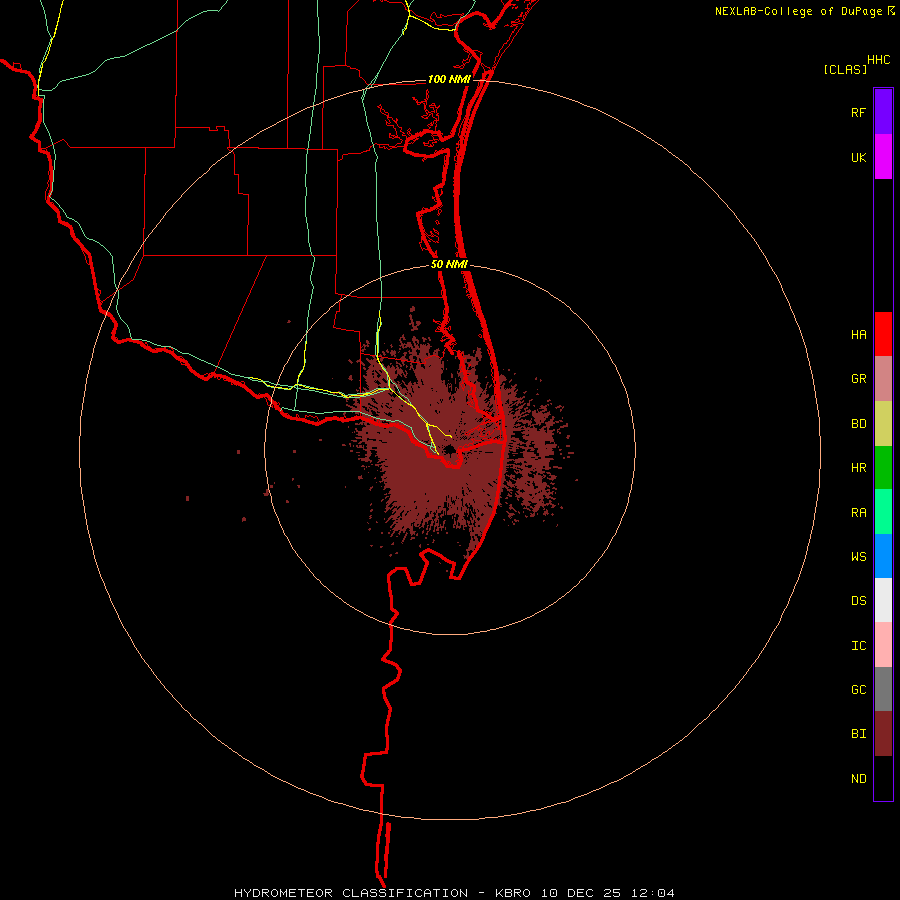
Task: Pick the RA light-green legend swatch
Action: click(883, 512)
